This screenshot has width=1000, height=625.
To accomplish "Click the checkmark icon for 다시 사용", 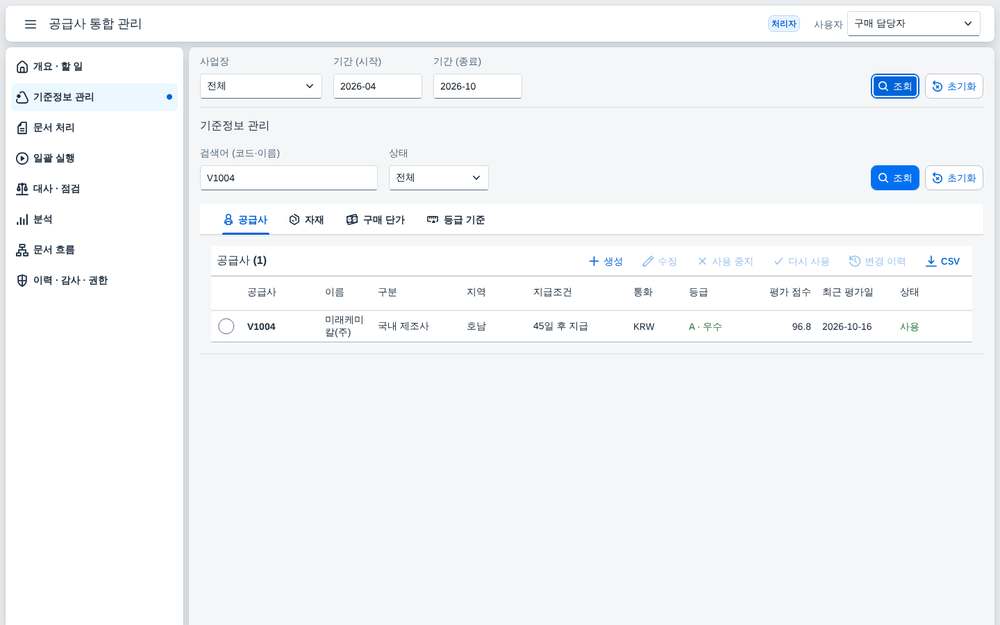I will tap(778, 261).
